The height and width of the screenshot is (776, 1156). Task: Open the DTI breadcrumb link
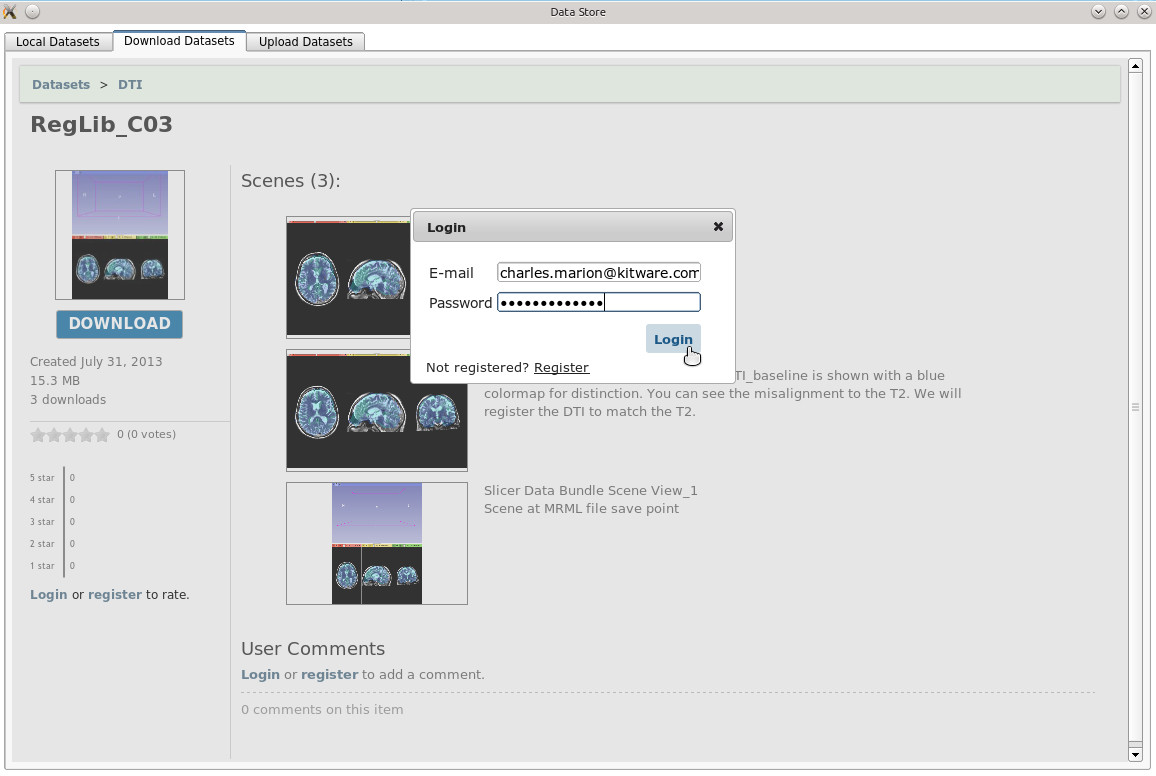pyautogui.click(x=130, y=85)
